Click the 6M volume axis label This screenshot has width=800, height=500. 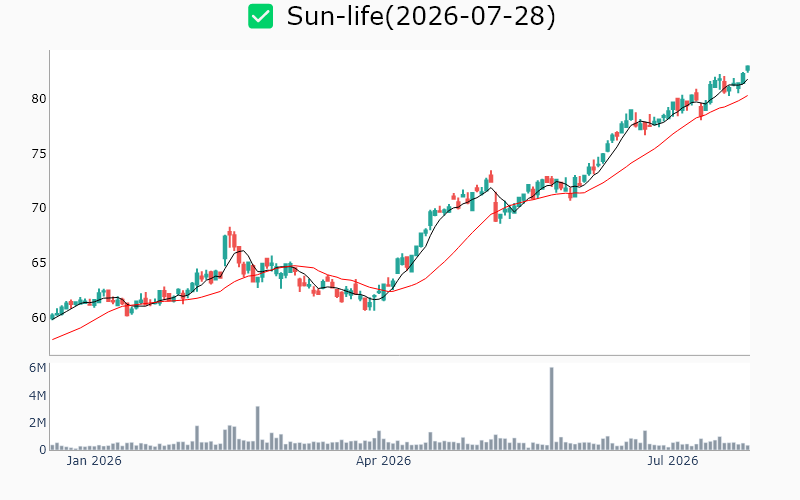[37, 368]
